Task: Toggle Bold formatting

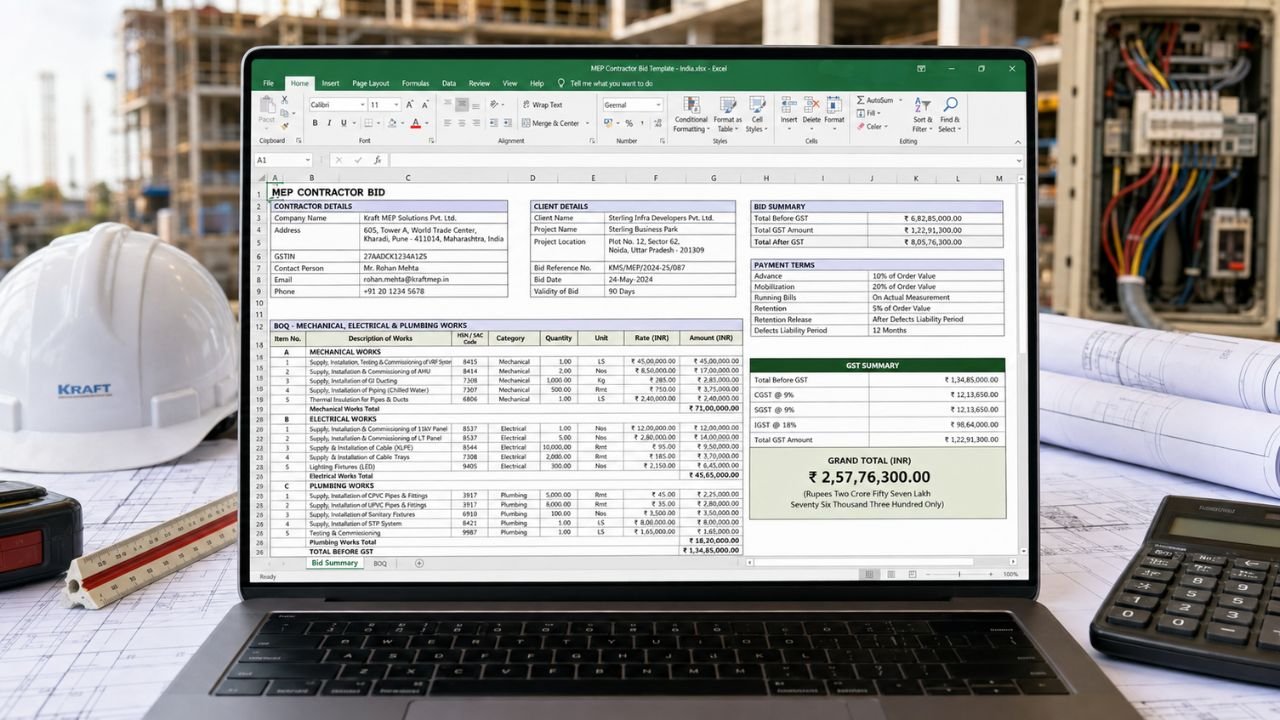Action: (315, 123)
